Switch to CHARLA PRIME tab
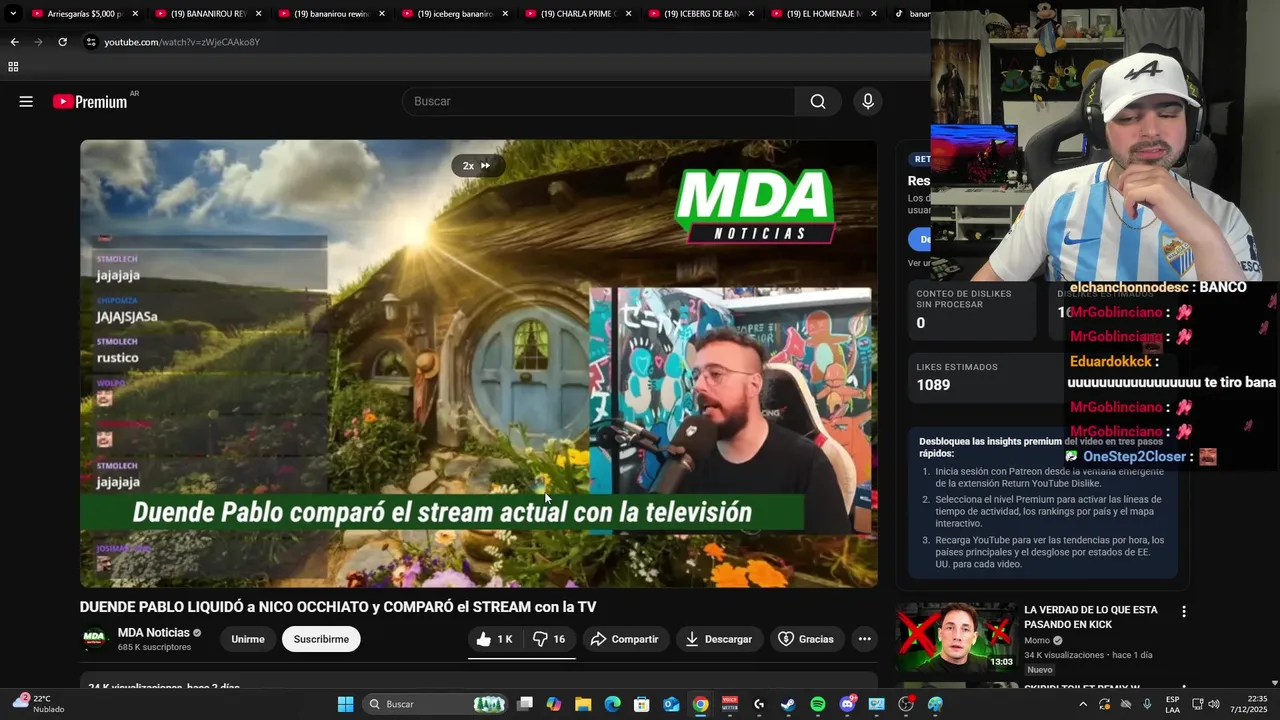This screenshot has width=1280, height=720. [577, 14]
